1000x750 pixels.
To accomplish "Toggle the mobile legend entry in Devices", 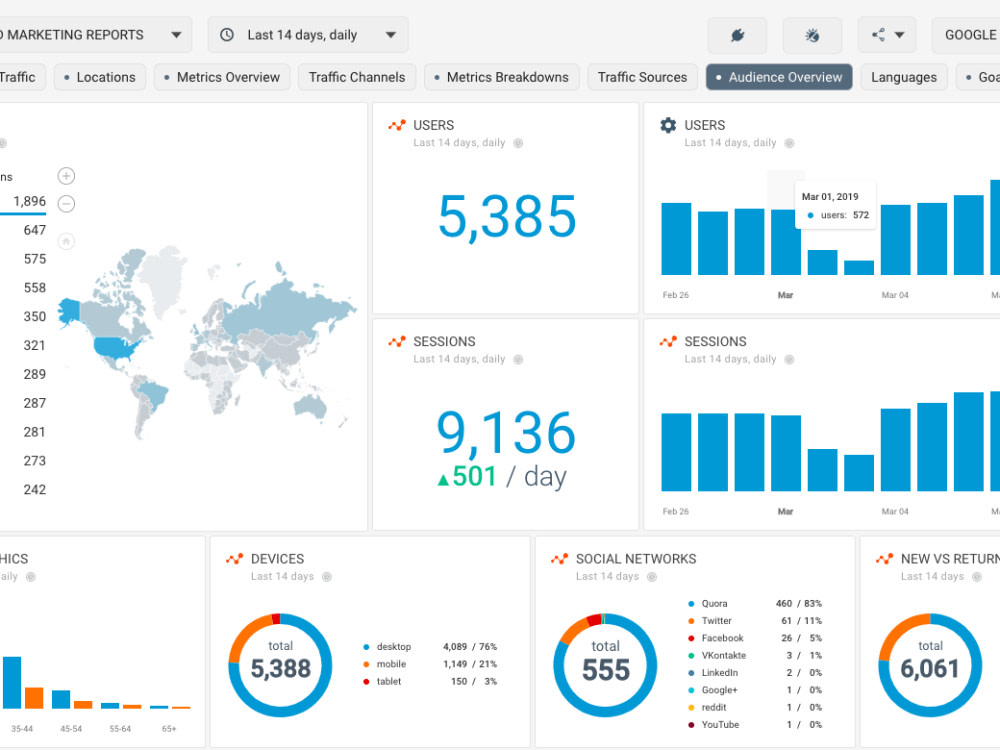I will pos(430,664).
